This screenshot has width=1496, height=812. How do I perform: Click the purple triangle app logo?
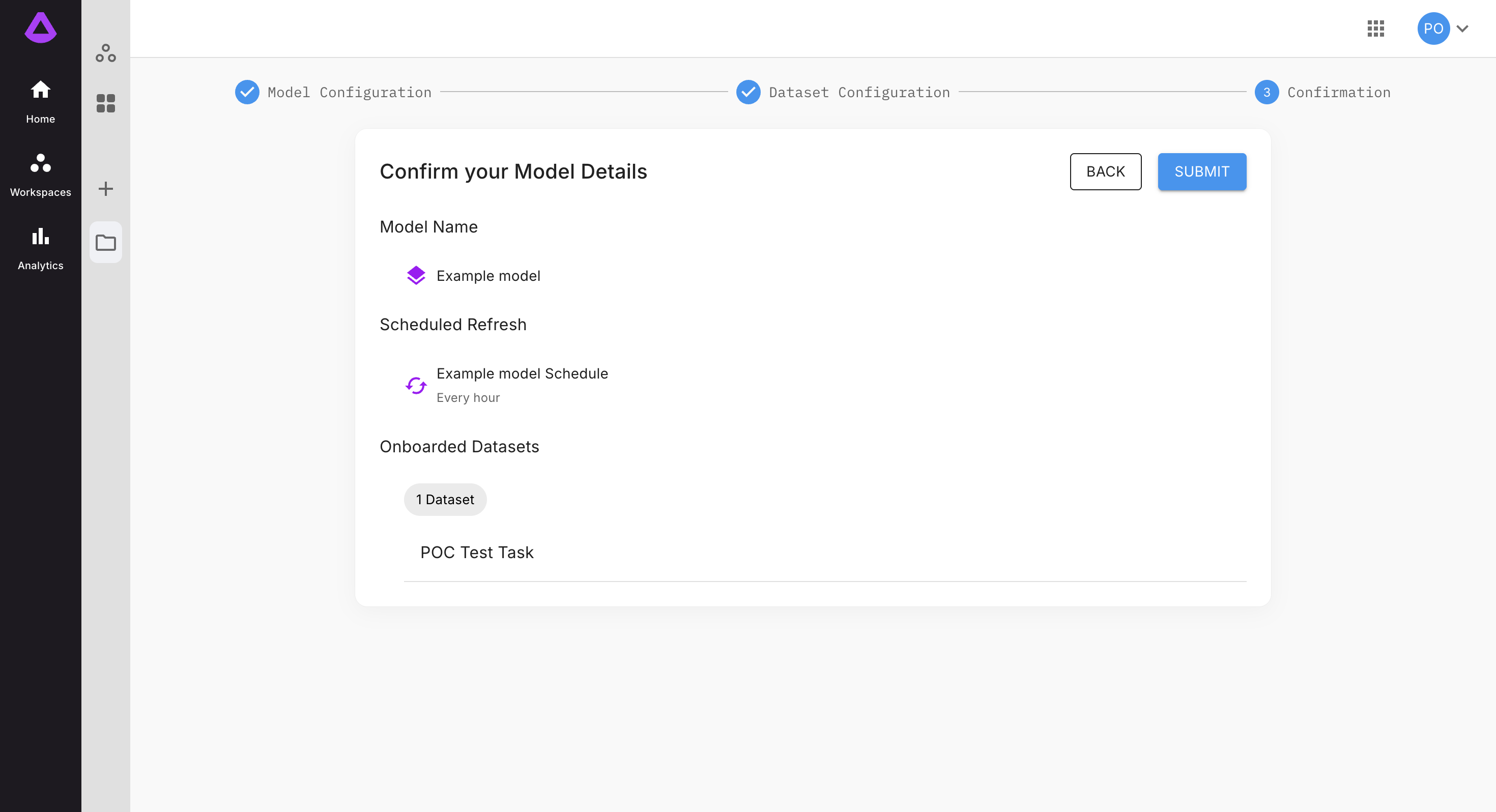click(41, 27)
